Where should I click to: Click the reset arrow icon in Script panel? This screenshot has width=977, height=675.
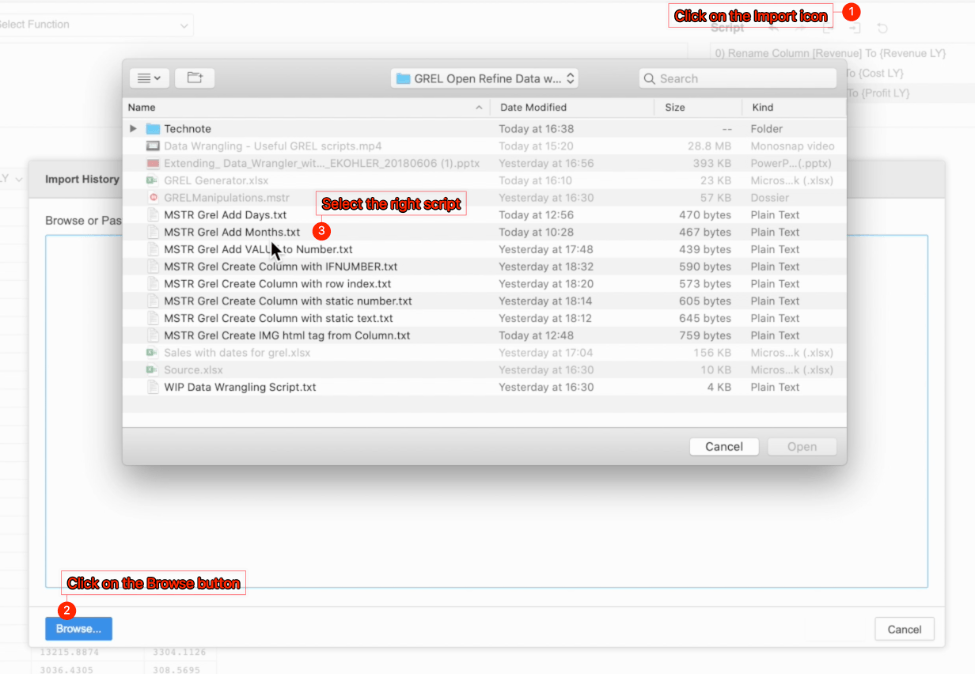[x=882, y=29]
